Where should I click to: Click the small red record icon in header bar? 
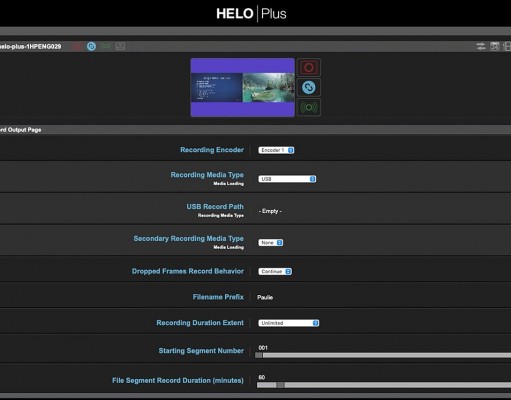coord(77,46)
